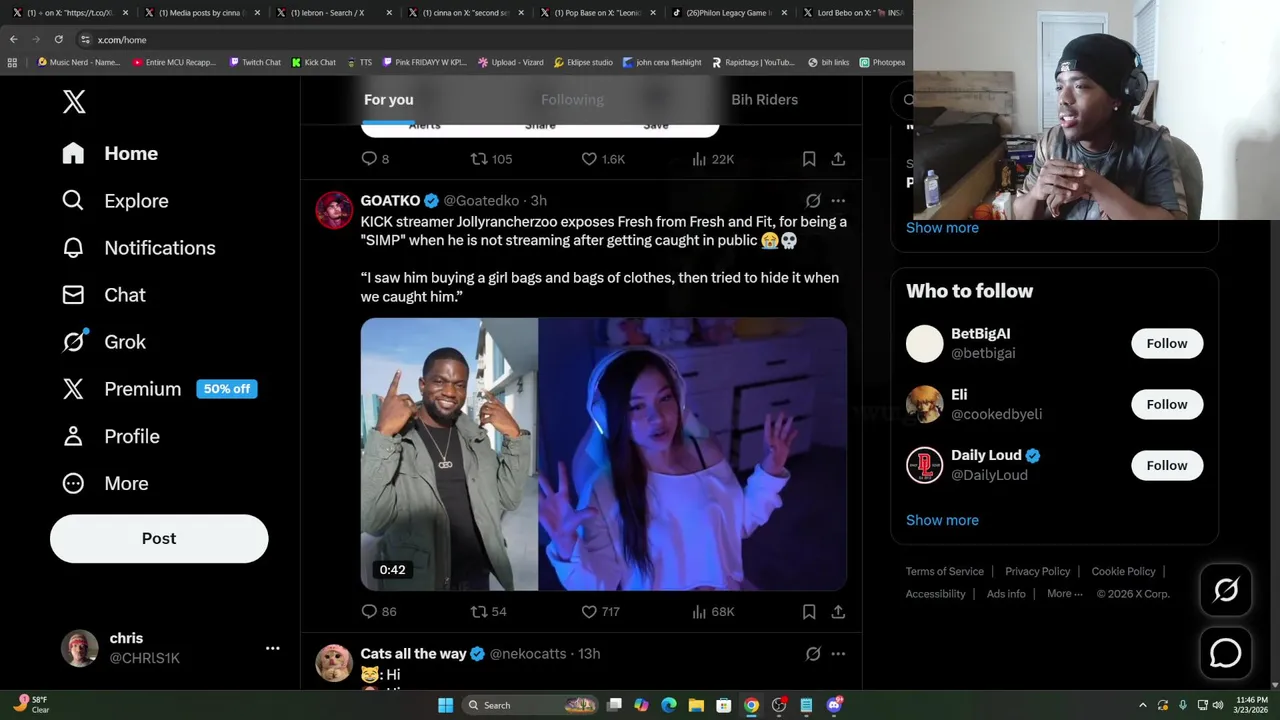
Task: Open Notifications from the sidebar
Action: (x=138, y=248)
